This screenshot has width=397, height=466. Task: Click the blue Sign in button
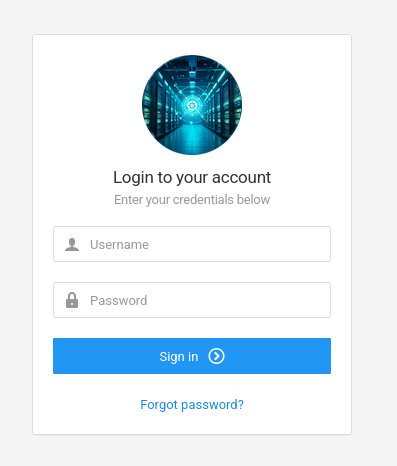coord(192,356)
